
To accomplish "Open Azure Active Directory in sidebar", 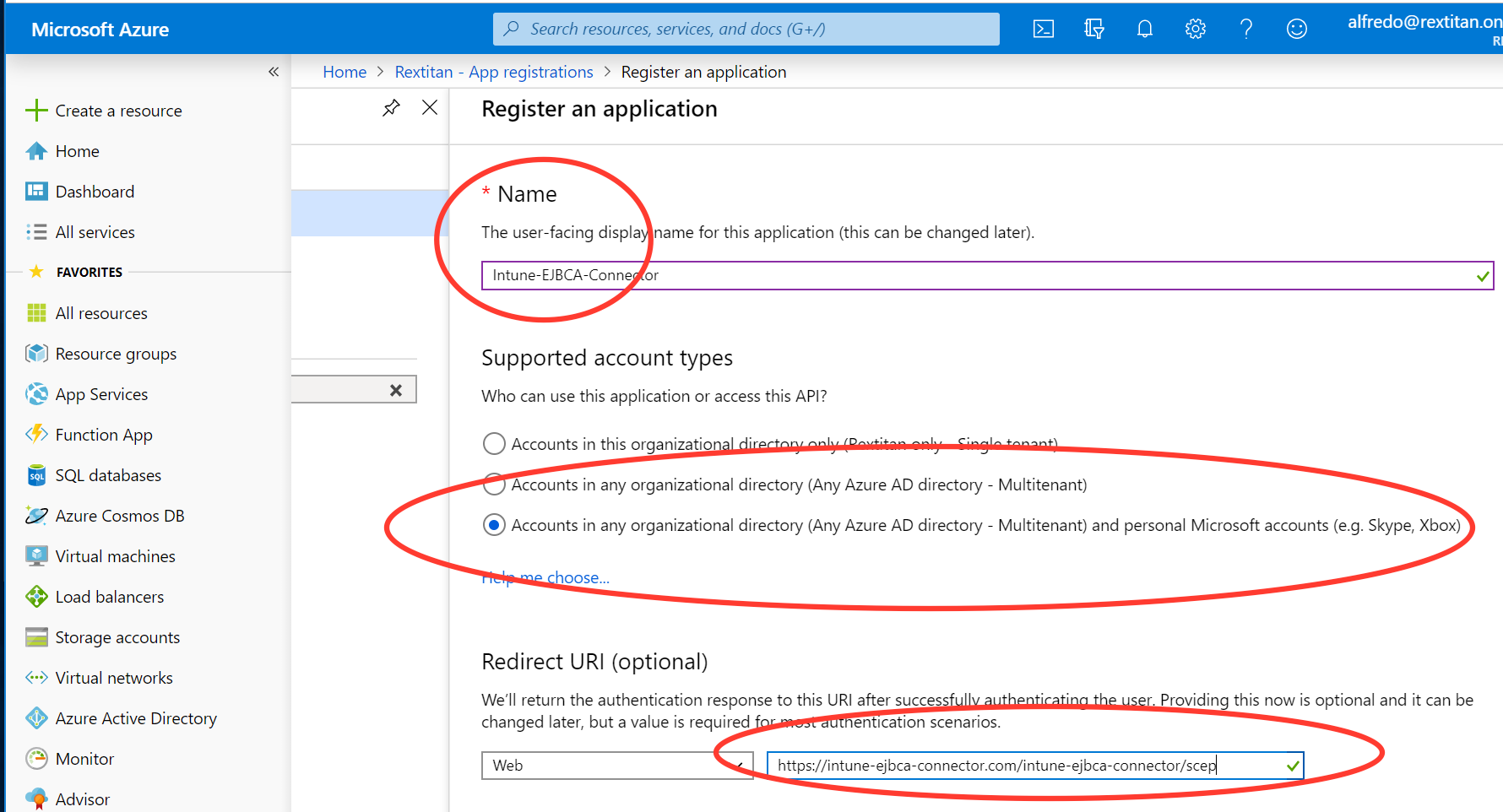I will tap(136, 718).
